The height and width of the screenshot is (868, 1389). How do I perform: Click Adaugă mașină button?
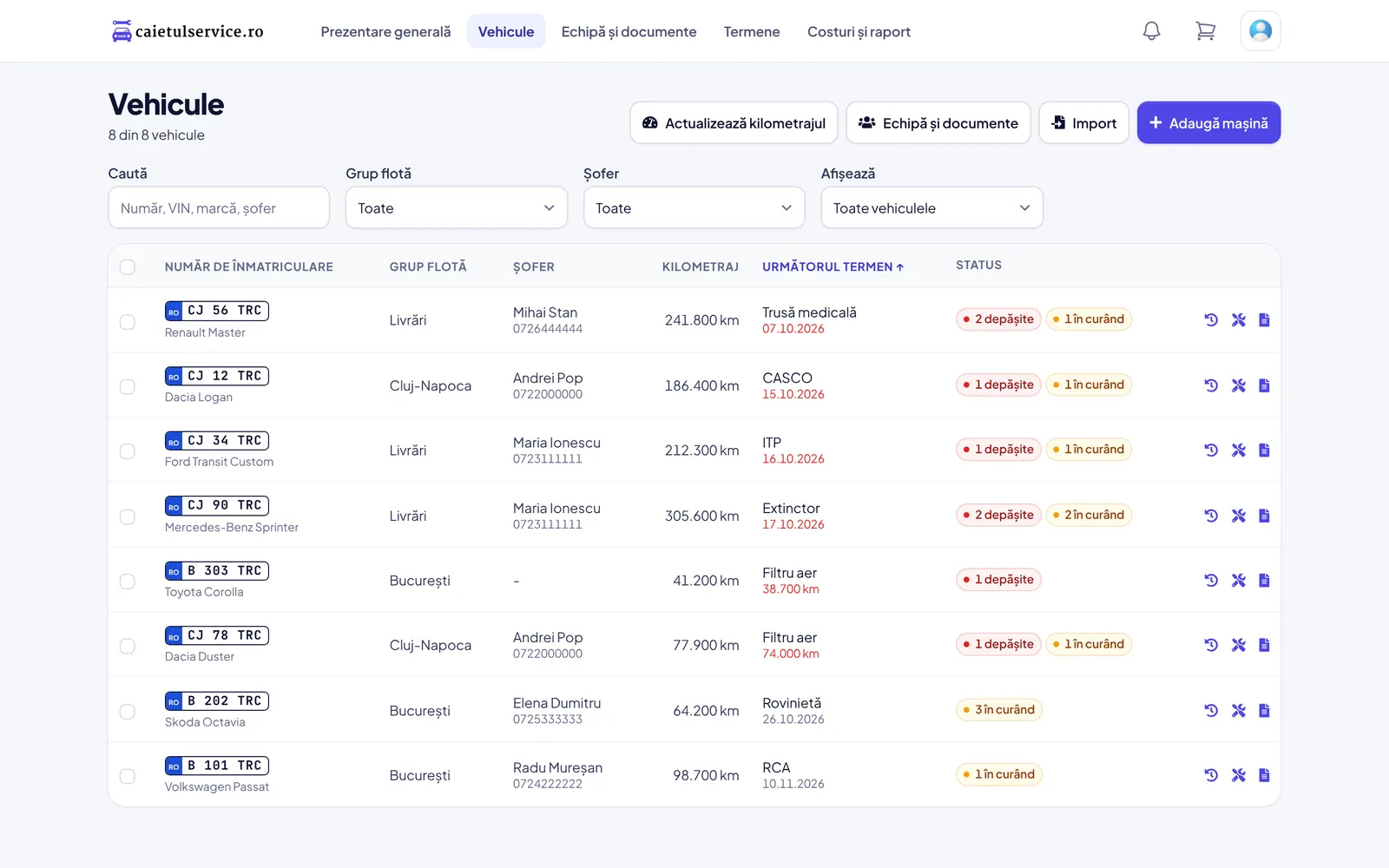(1208, 123)
